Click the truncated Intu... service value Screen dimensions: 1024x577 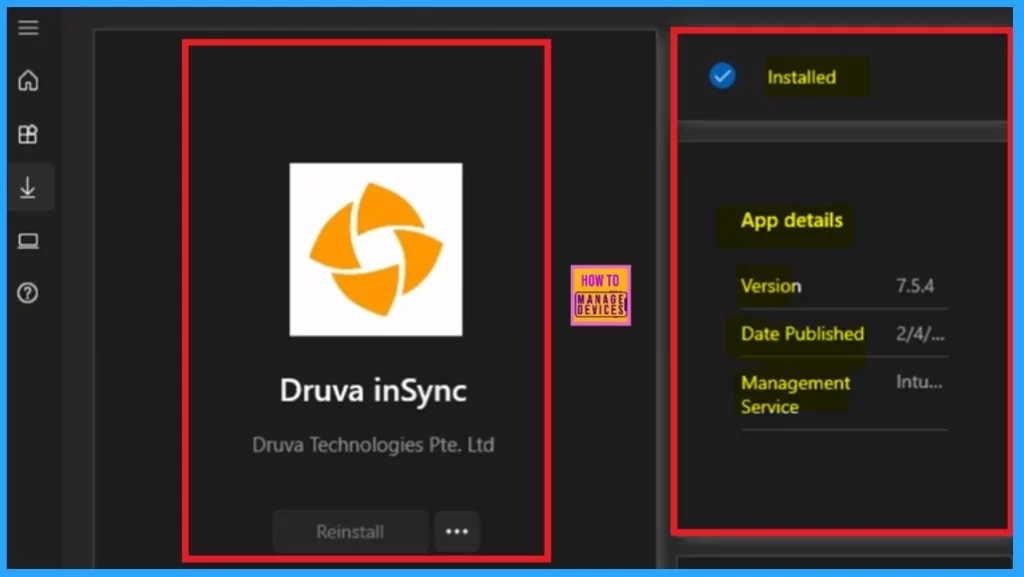coord(919,382)
